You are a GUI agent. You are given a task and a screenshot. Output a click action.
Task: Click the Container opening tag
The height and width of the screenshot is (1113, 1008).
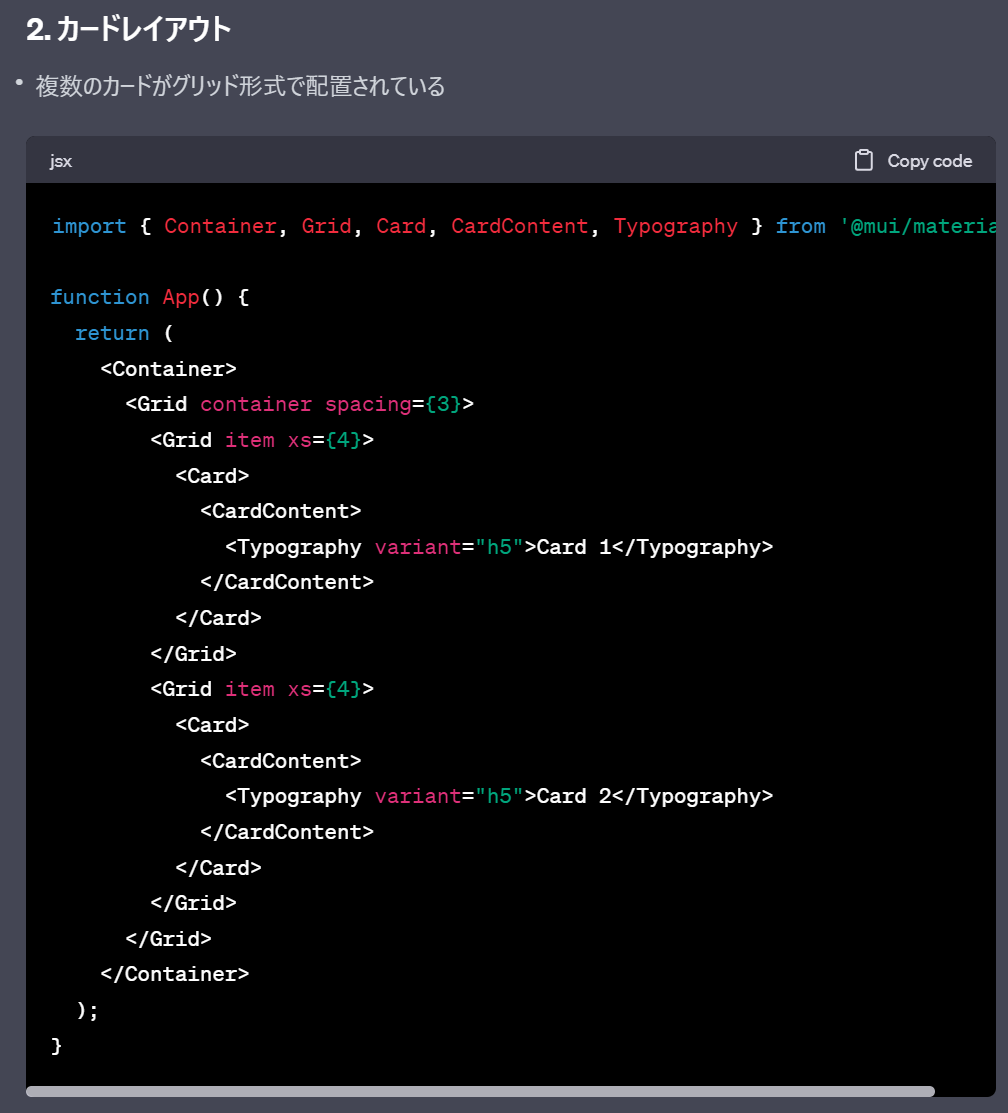pos(168,368)
